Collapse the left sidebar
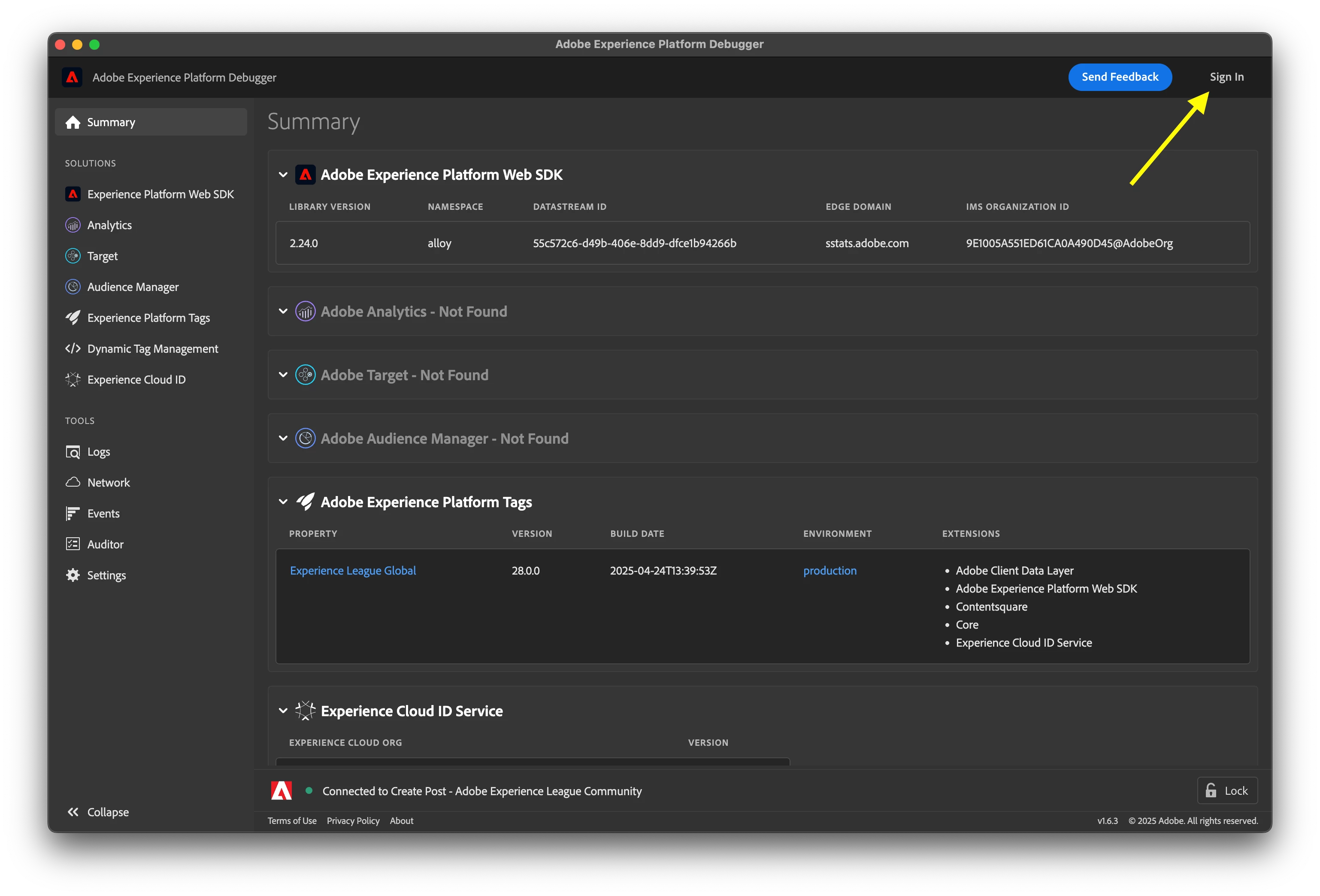Screen dimensions: 1320x896 [x=98, y=812]
